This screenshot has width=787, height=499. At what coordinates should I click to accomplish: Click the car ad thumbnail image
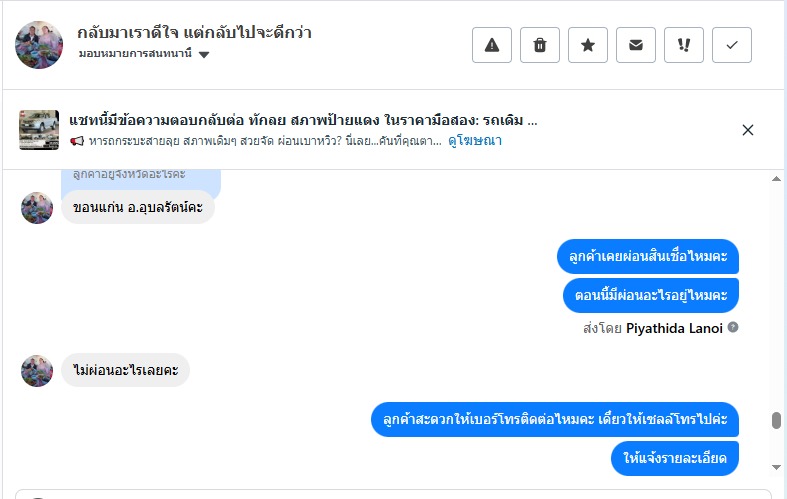[x=39, y=130]
